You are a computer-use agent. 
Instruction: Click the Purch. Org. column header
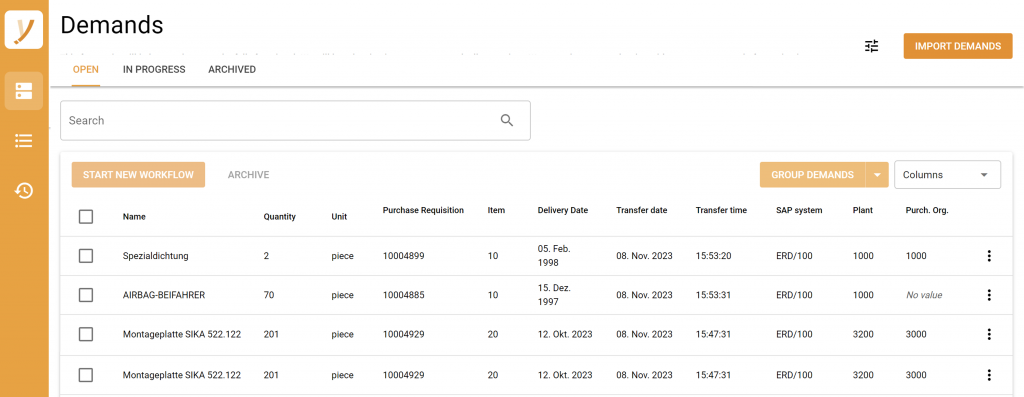927,210
